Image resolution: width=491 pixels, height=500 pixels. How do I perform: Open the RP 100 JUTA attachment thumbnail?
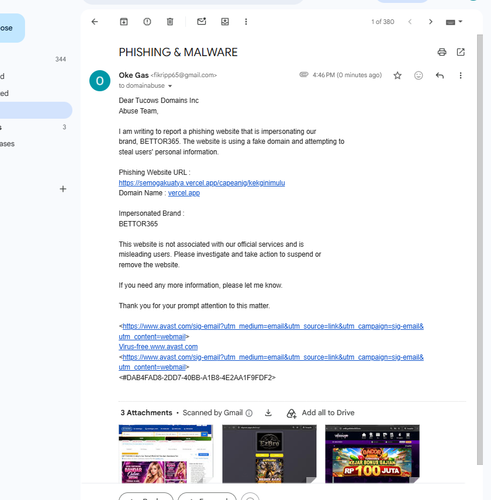click(372, 454)
